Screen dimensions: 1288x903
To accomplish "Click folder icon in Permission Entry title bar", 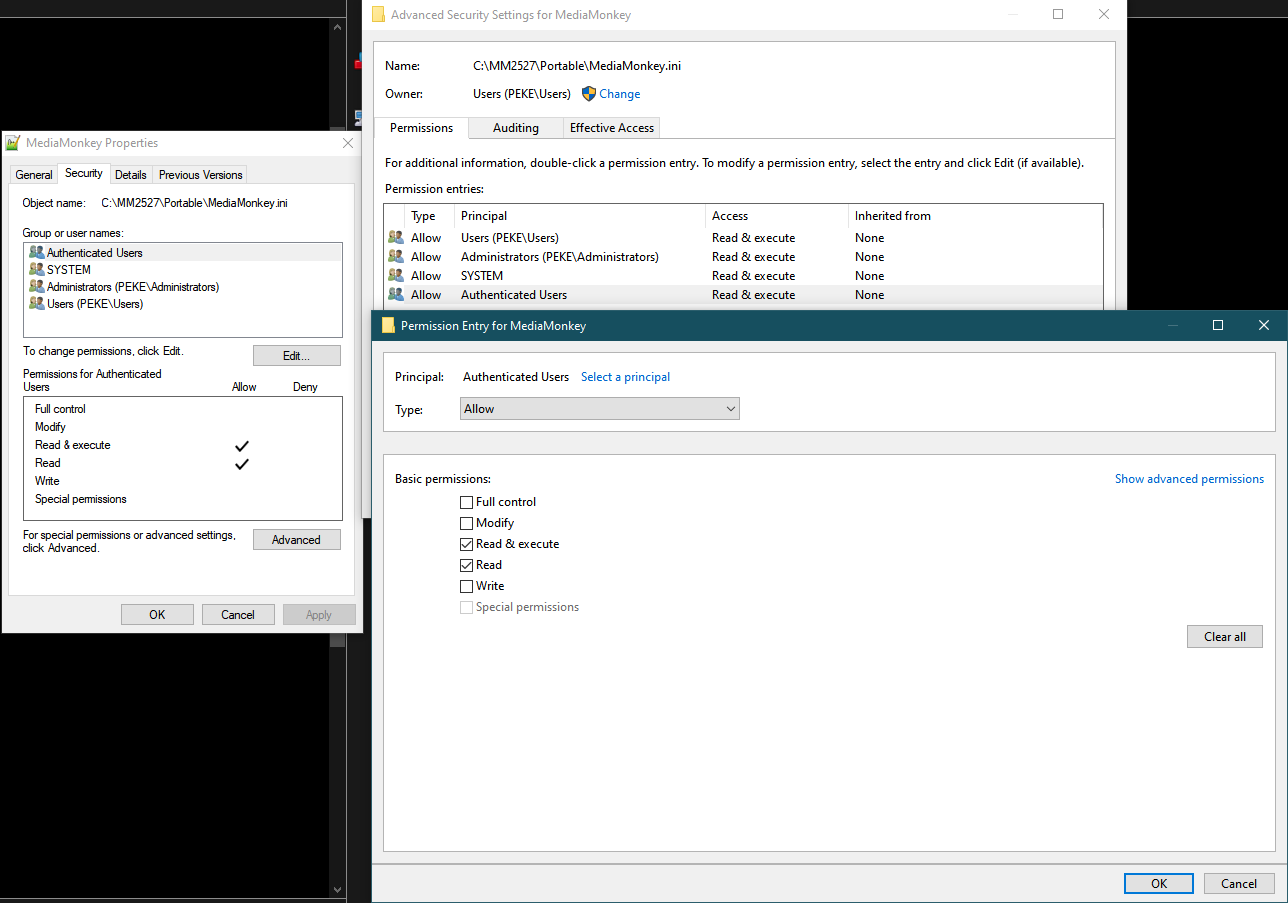I will tap(388, 325).
